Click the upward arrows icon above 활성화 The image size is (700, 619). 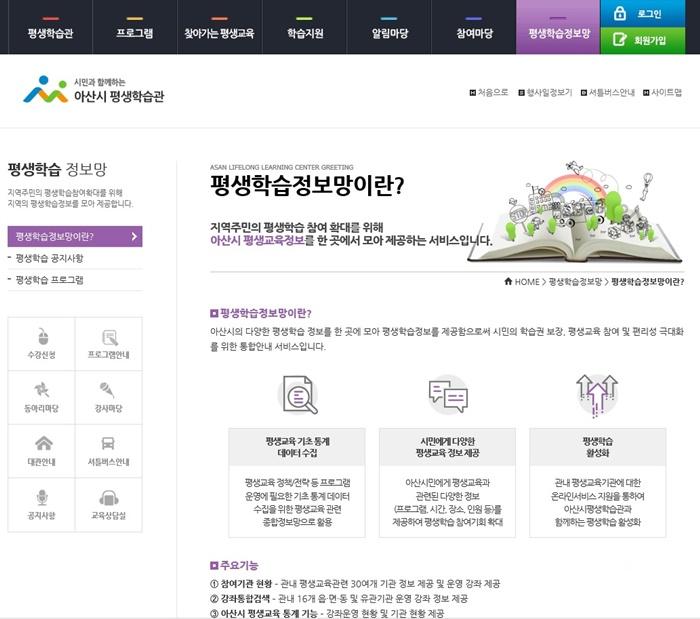point(597,395)
